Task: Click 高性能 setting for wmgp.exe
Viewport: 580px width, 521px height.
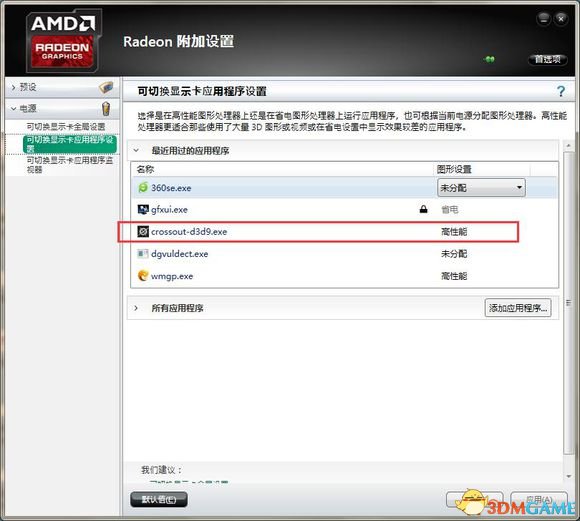Action: (x=454, y=276)
